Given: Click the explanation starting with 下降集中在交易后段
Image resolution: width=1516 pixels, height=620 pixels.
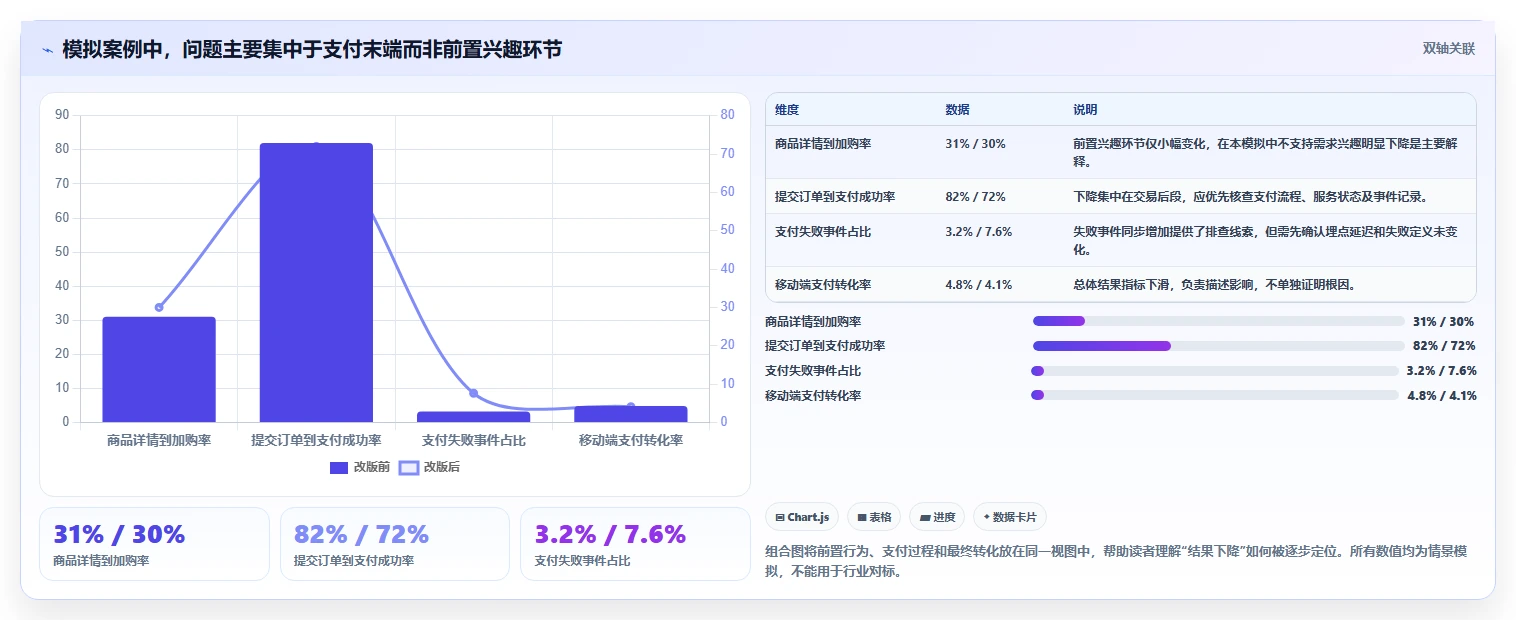Looking at the screenshot, I should point(1250,197).
